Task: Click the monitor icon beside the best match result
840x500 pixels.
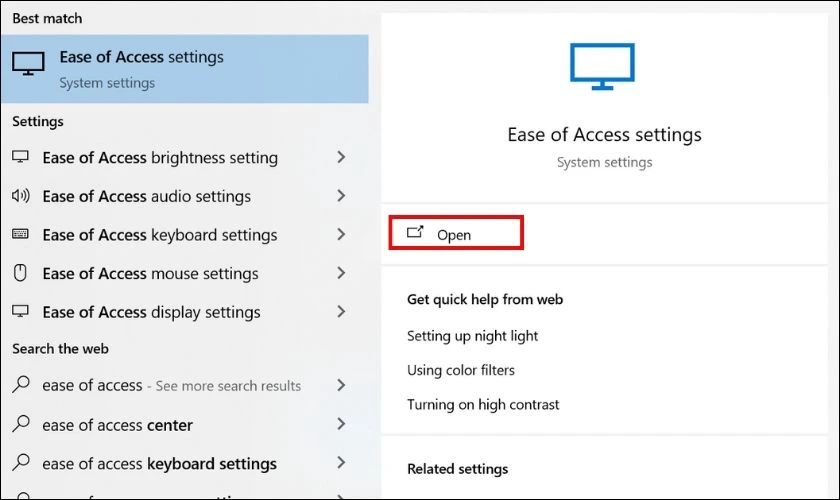Action: tap(28, 64)
